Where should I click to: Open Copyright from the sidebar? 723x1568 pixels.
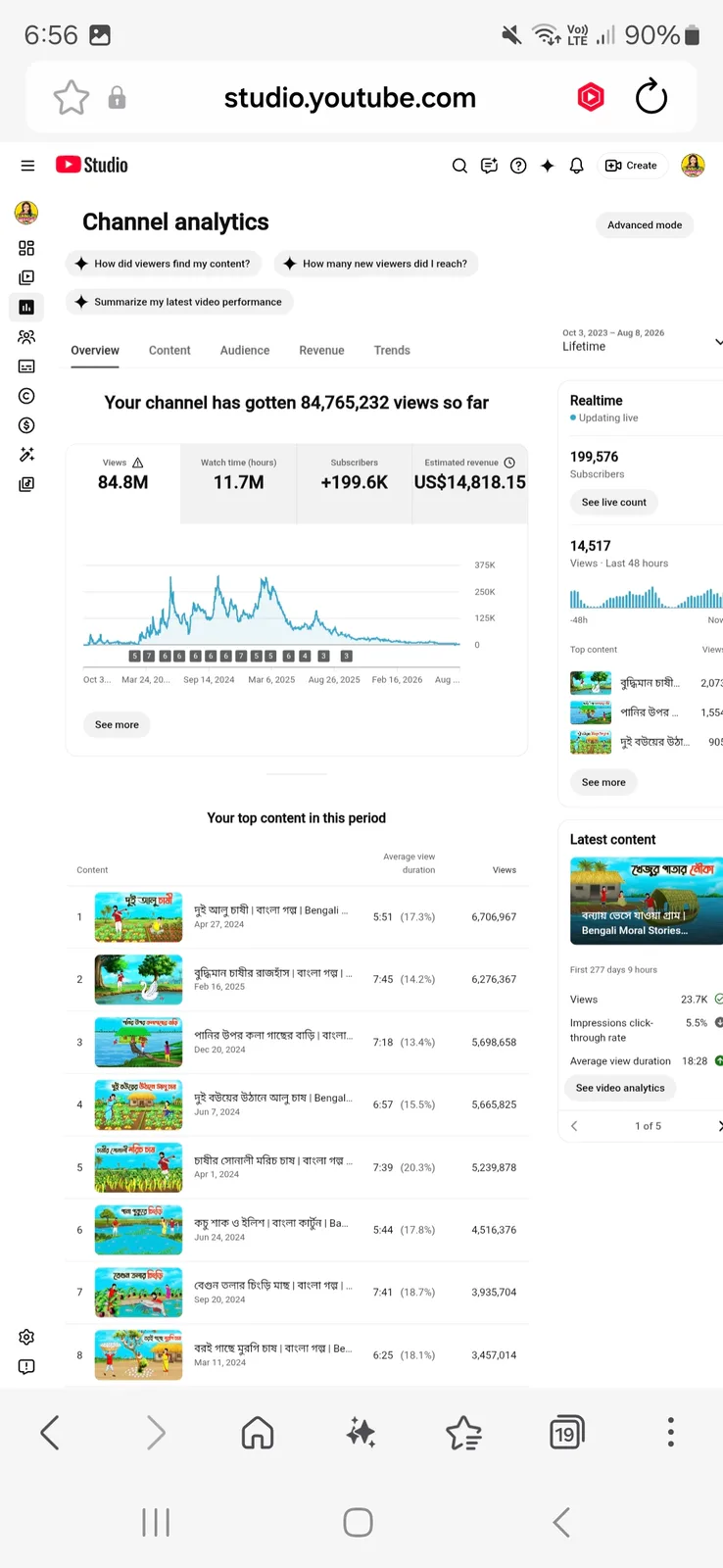coord(26,396)
